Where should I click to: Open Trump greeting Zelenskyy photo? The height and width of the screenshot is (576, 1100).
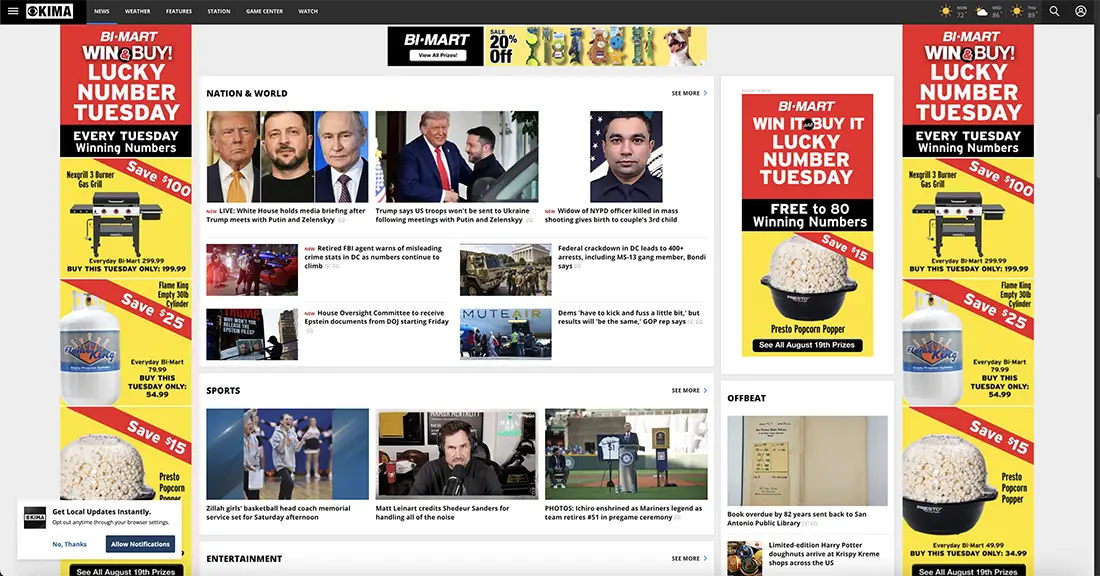pyautogui.click(x=457, y=156)
